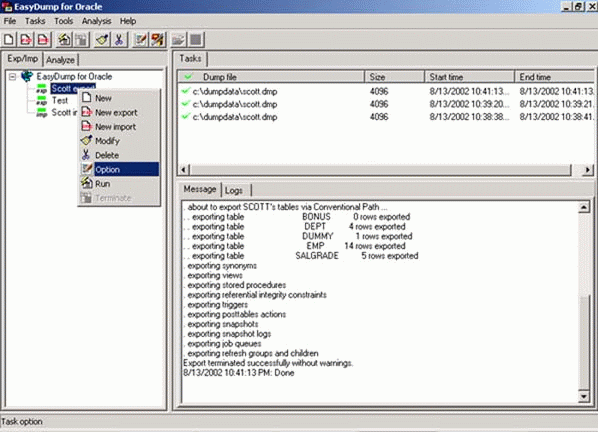Click the '8/13/2002 10:41:13 PM: Done' line
The height and width of the screenshot is (432, 598).
(239, 373)
